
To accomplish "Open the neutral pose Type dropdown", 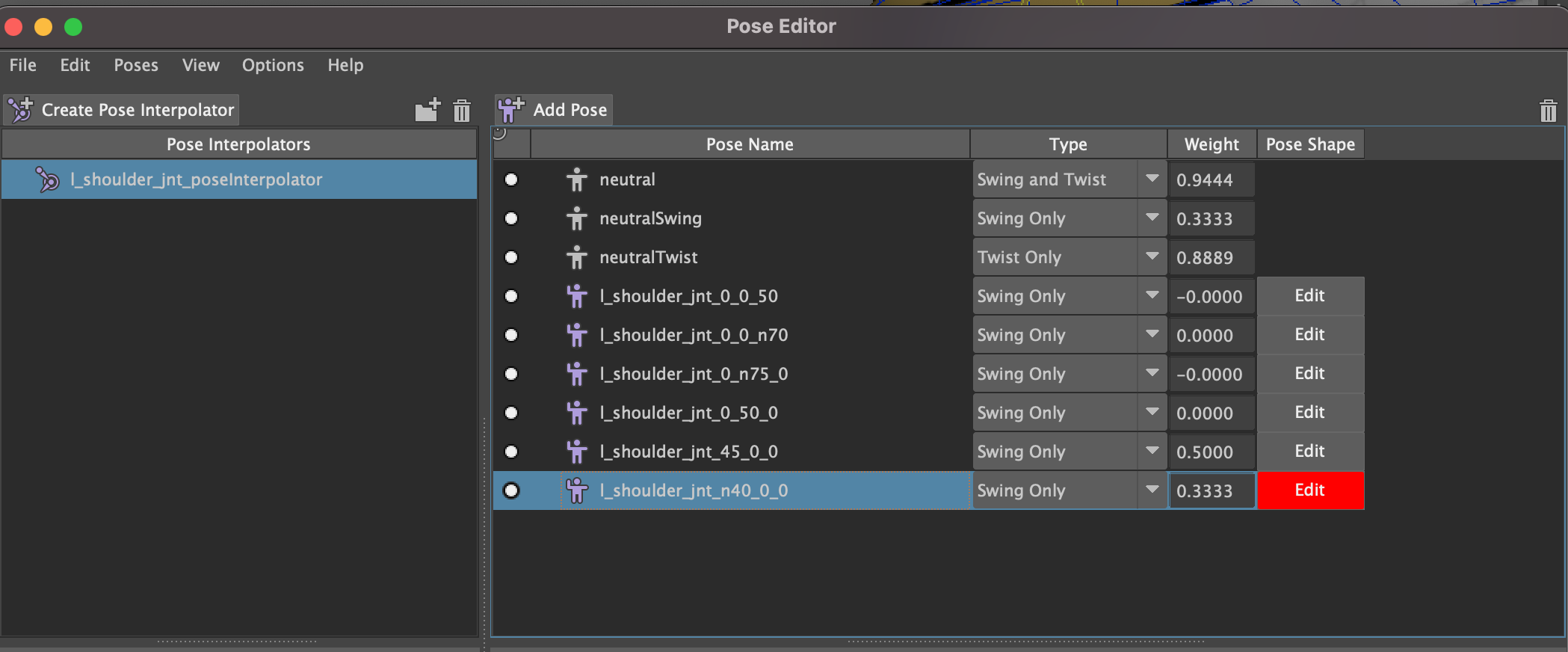I will click(1069, 179).
